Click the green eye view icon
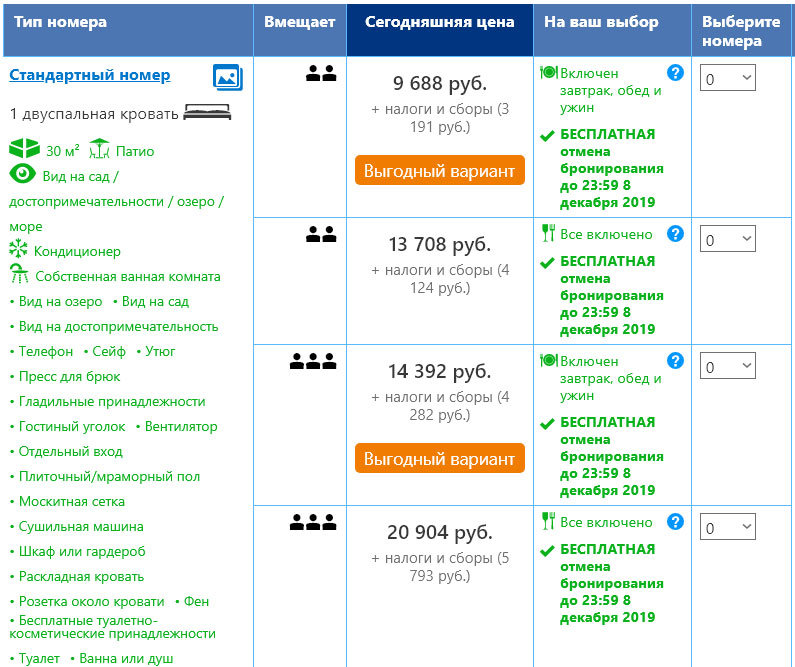This screenshot has height=667, width=795. (22, 174)
